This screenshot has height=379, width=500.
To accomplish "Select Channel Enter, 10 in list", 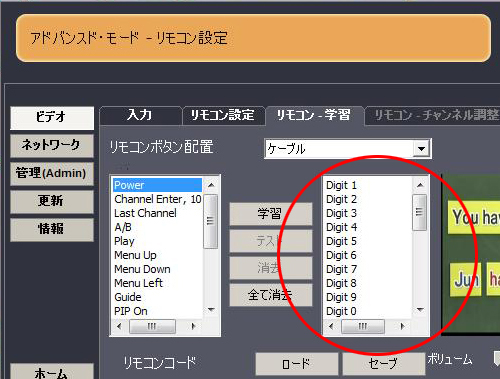I will pos(158,199).
